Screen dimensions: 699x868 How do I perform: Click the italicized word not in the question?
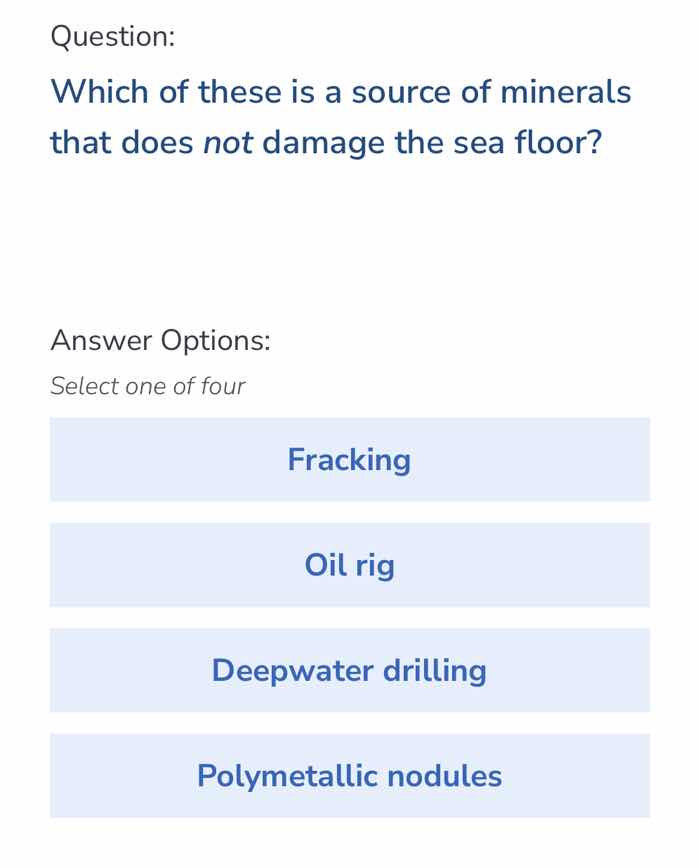[231, 142]
